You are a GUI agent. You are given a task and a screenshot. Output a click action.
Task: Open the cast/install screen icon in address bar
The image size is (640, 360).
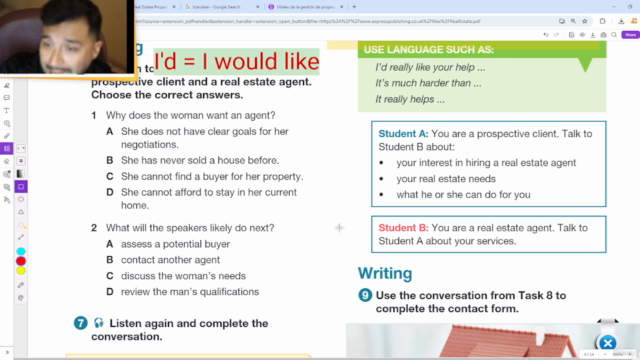pos(562,21)
